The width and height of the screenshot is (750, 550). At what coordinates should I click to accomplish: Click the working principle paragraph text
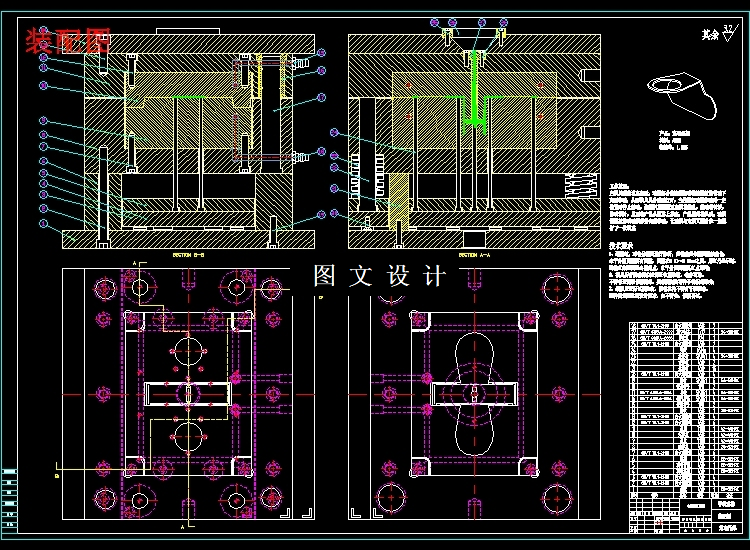click(668, 207)
